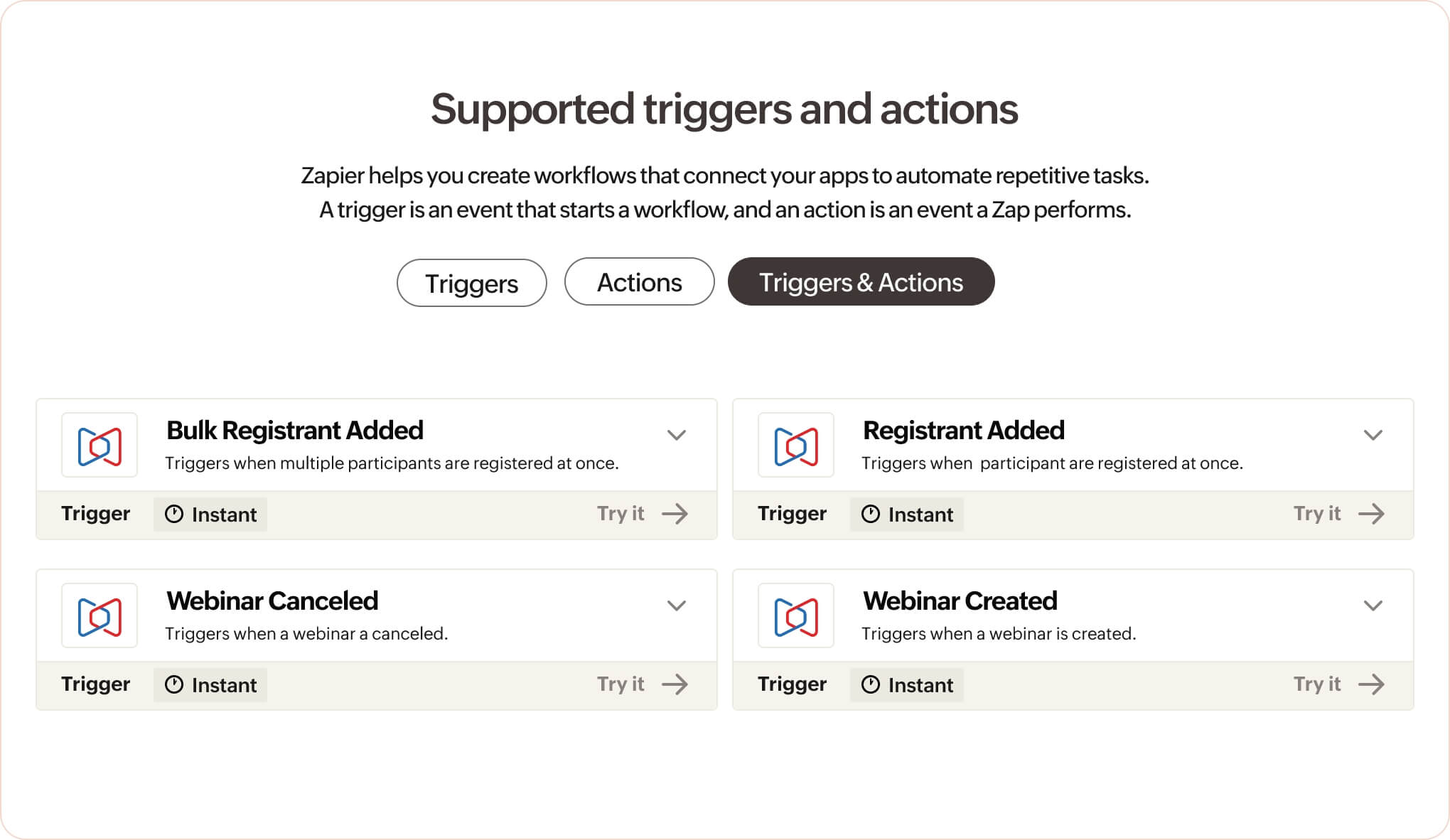This screenshot has height=840, width=1450.
Task: Expand the Bulk Registrant Added card details
Action: click(676, 434)
